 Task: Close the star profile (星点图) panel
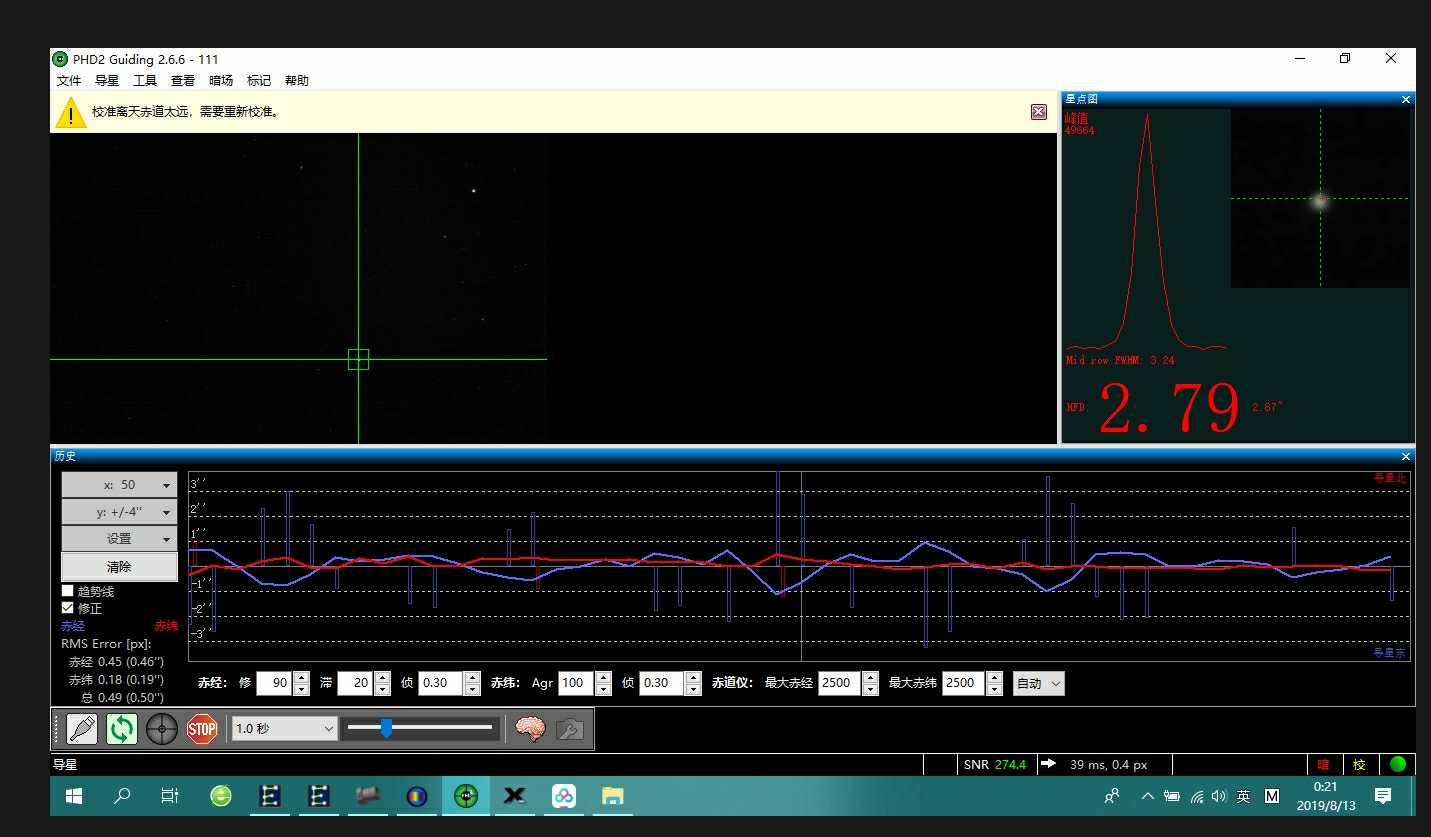pyautogui.click(x=1406, y=99)
